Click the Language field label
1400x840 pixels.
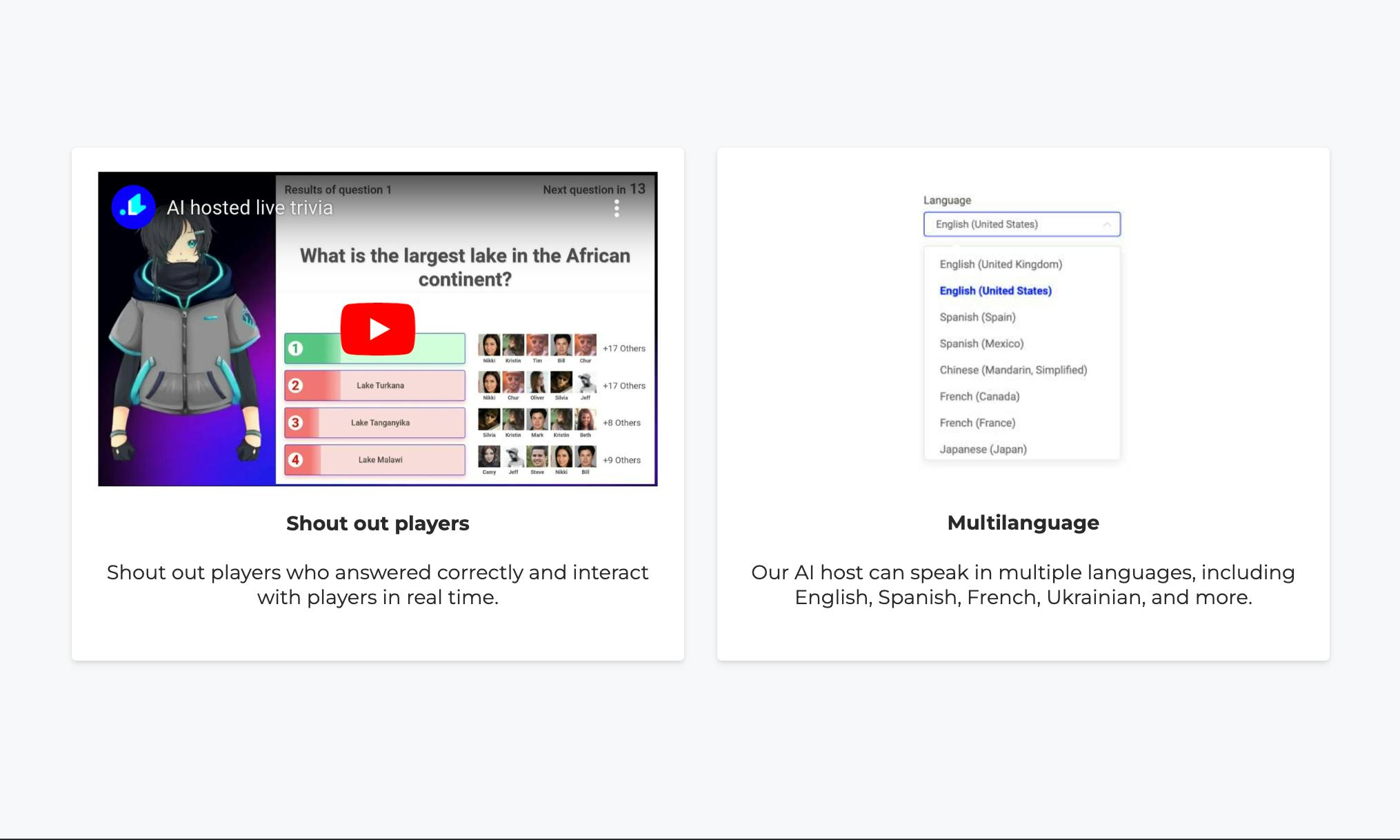(x=947, y=200)
